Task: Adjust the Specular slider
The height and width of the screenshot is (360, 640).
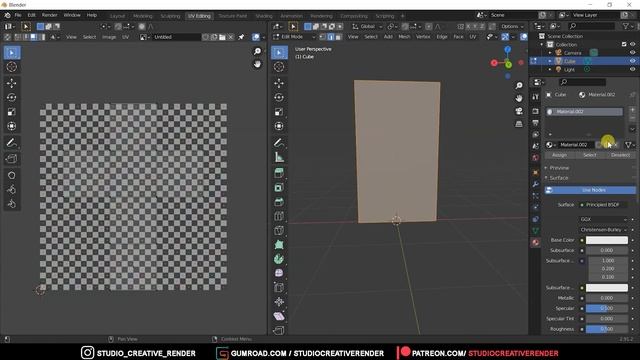Action: pyautogui.click(x=607, y=309)
